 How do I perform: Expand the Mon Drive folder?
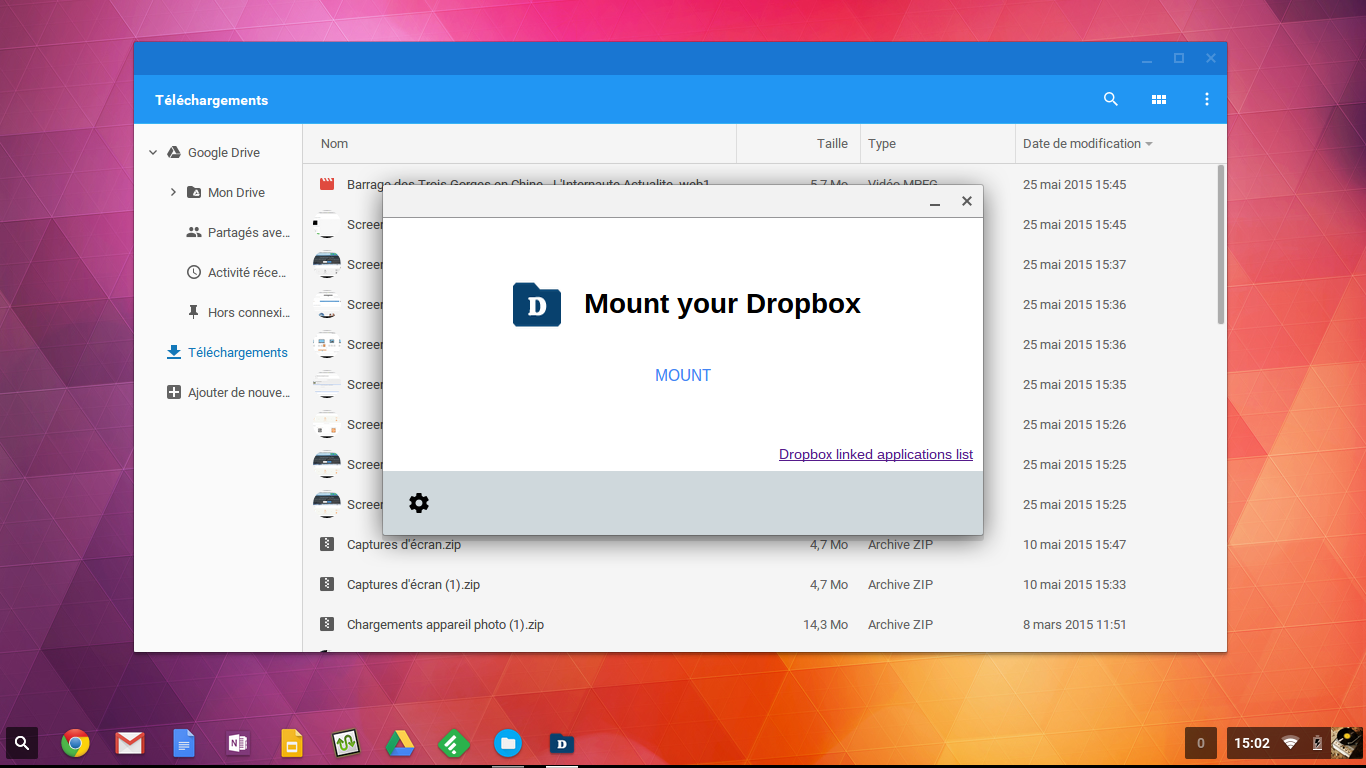tap(173, 192)
